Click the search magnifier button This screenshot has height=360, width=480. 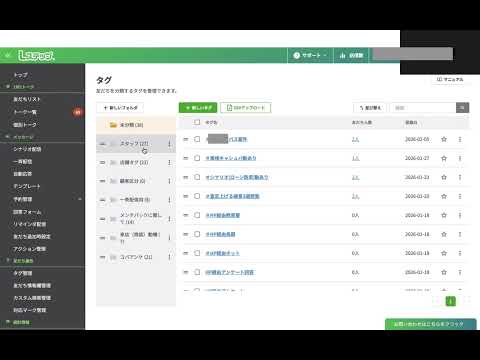pyautogui.click(x=462, y=108)
